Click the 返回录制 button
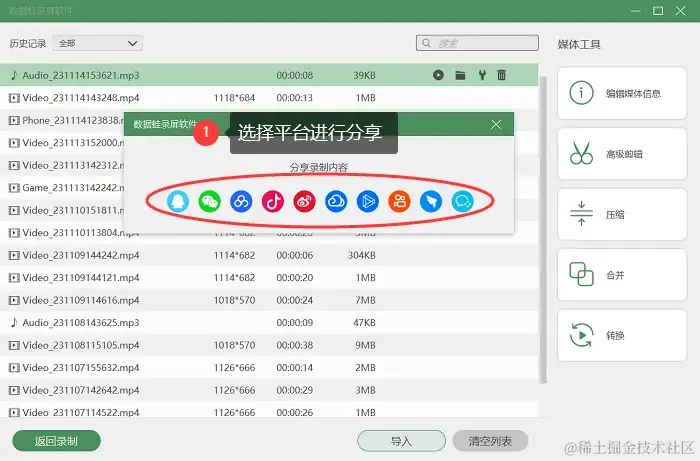 [56, 441]
